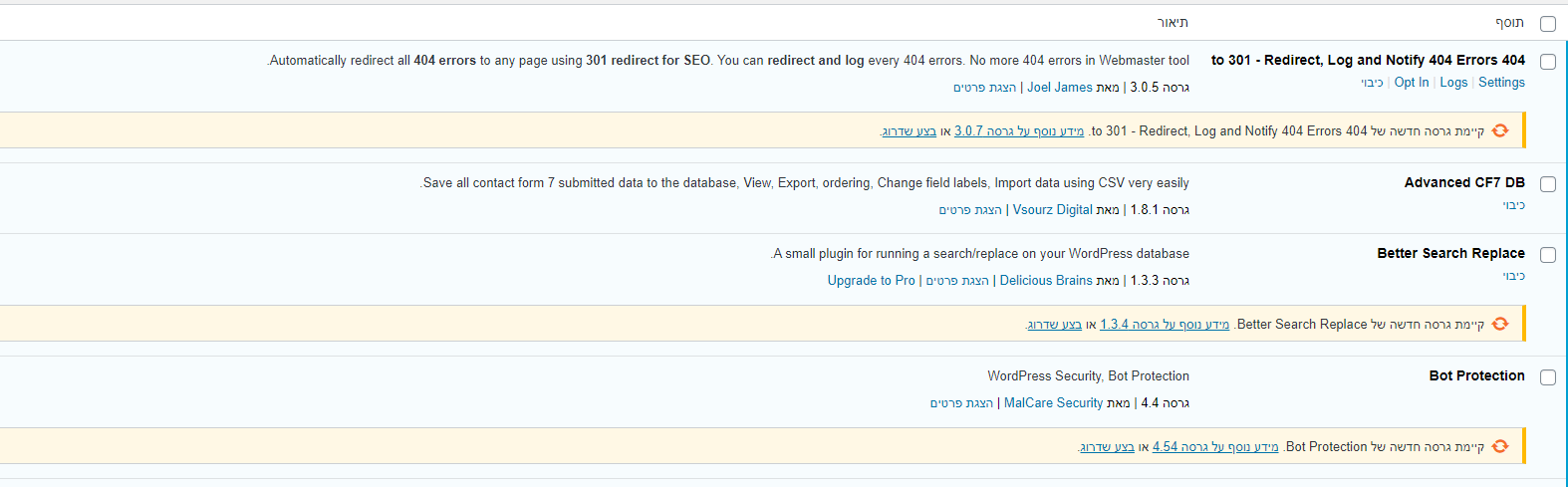View details (הצגת פרטים) for Advanced CF7 DB

pyautogui.click(x=970, y=210)
